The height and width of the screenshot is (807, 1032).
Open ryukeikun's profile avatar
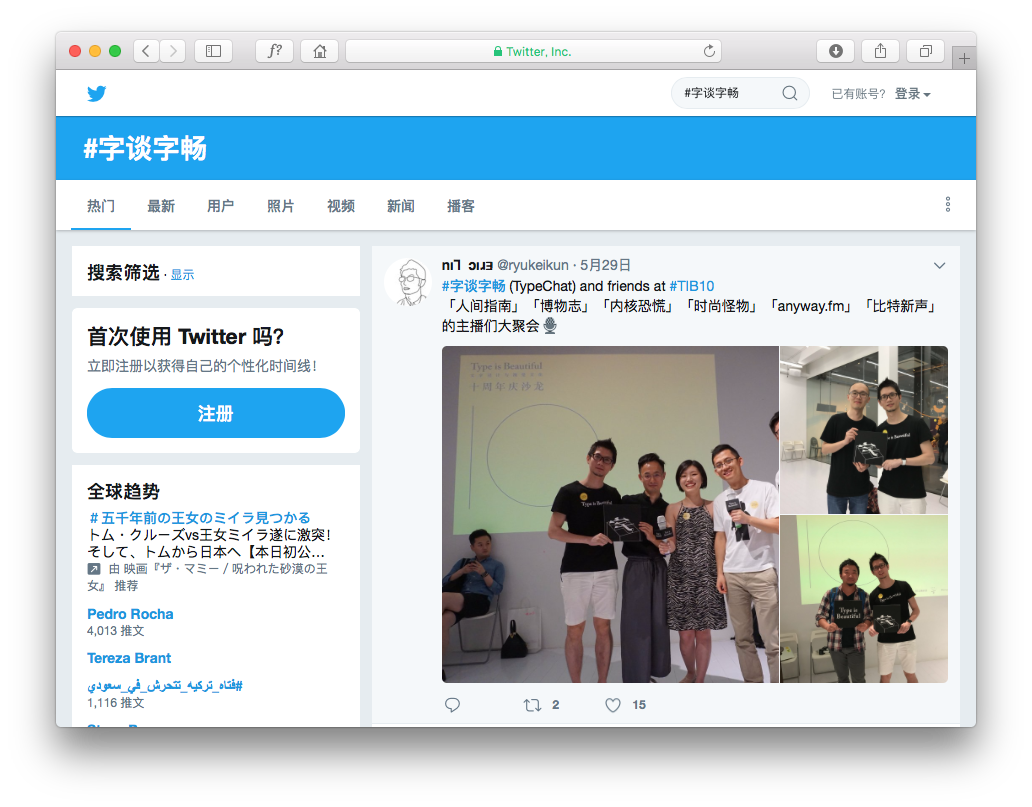tap(409, 282)
